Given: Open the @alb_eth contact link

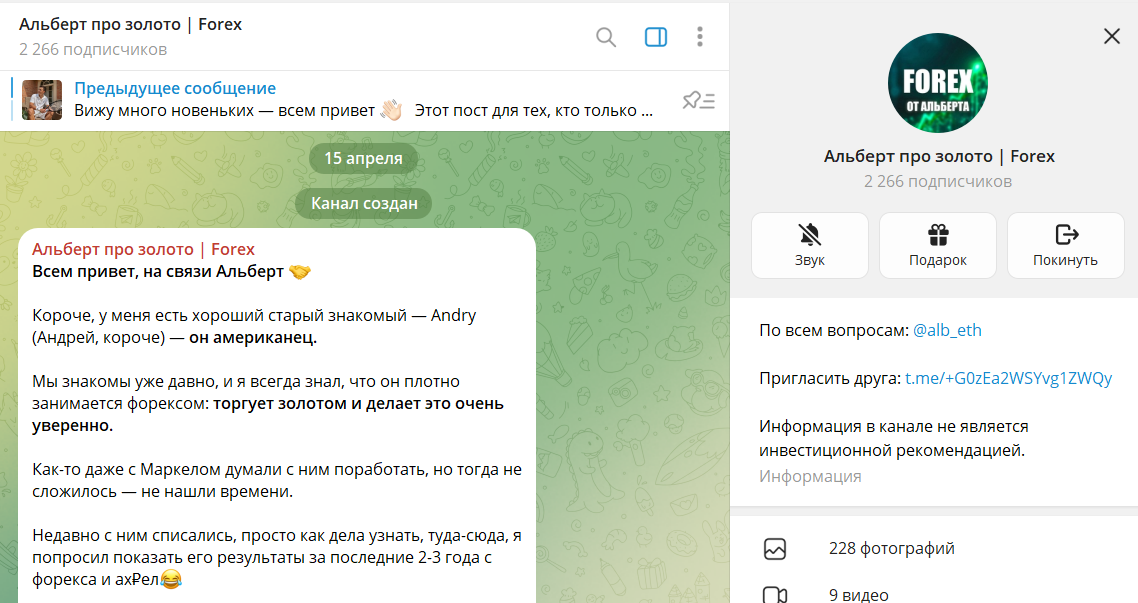Looking at the screenshot, I should (947, 330).
